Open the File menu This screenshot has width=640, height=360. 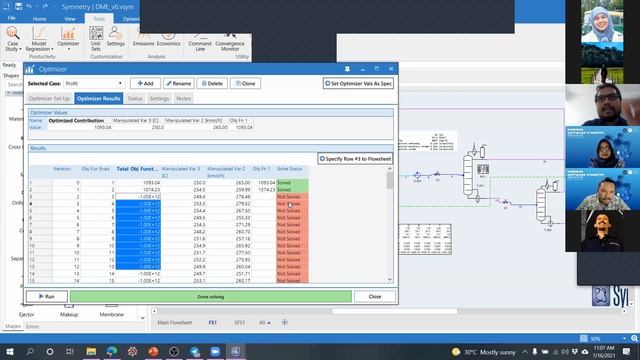[11, 19]
